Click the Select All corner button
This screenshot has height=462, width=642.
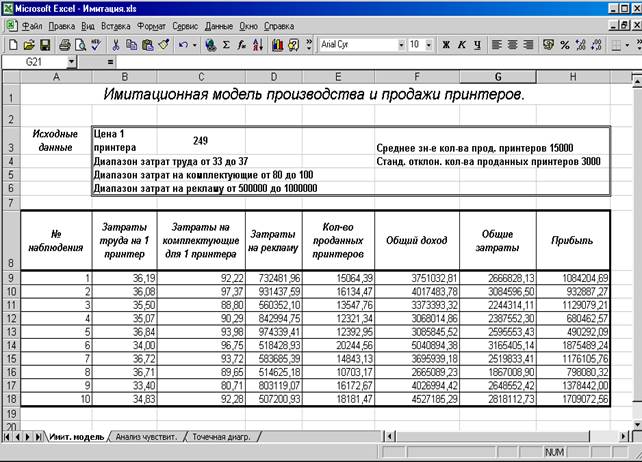tap(11, 77)
